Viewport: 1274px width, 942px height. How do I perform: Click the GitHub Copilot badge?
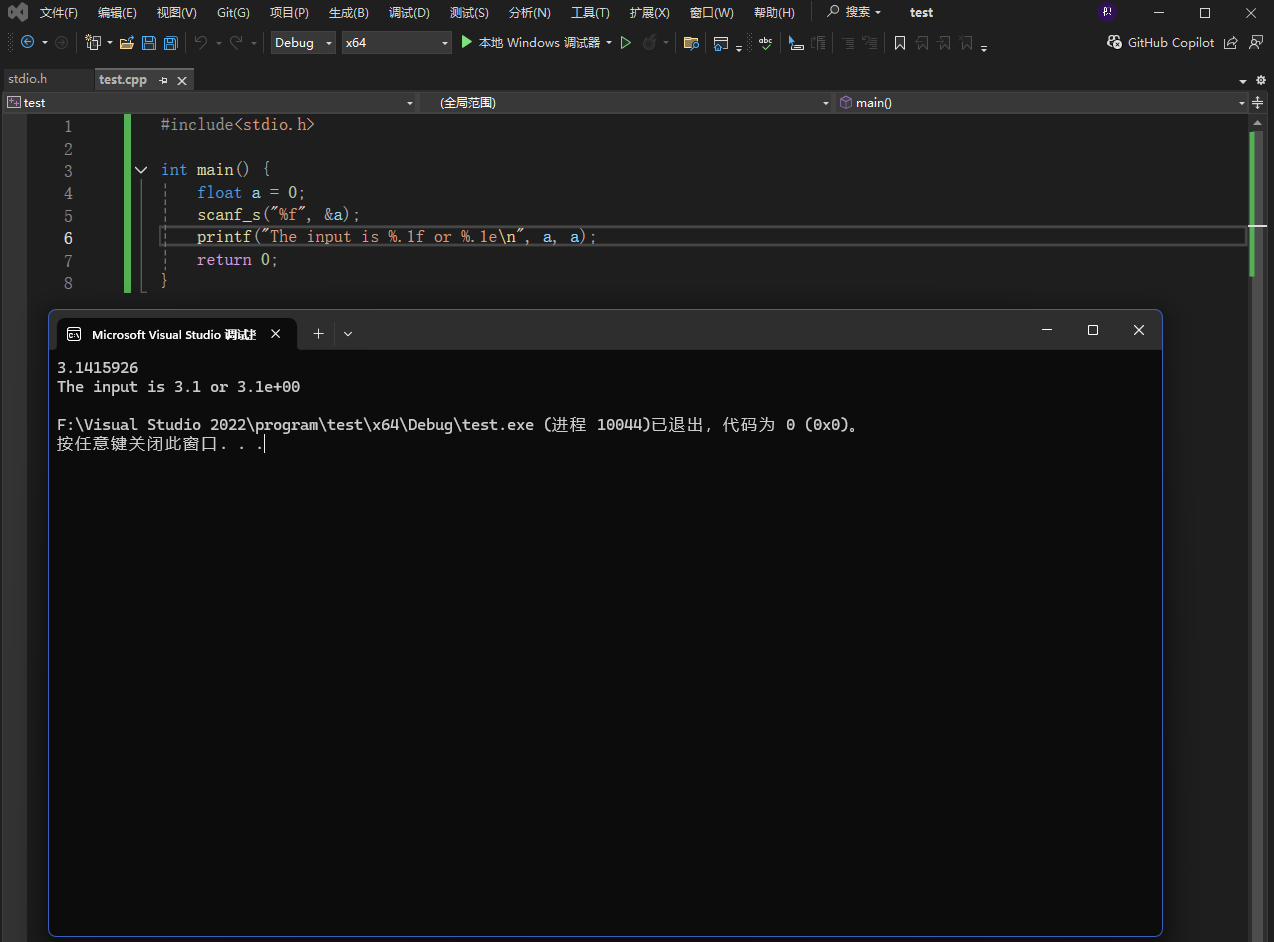[x=1160, y=42]
